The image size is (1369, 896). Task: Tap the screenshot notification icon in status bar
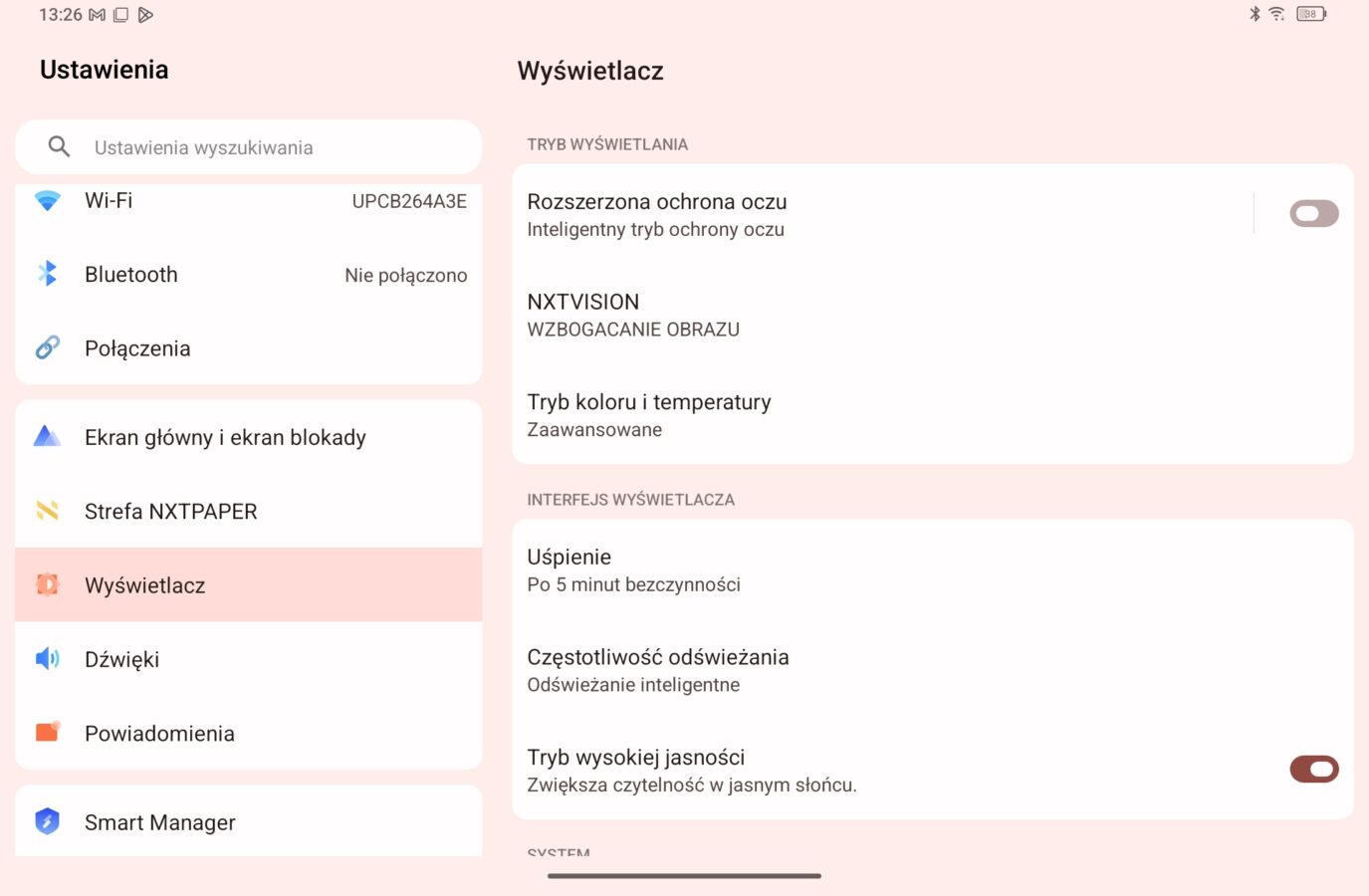coord(120,15)
